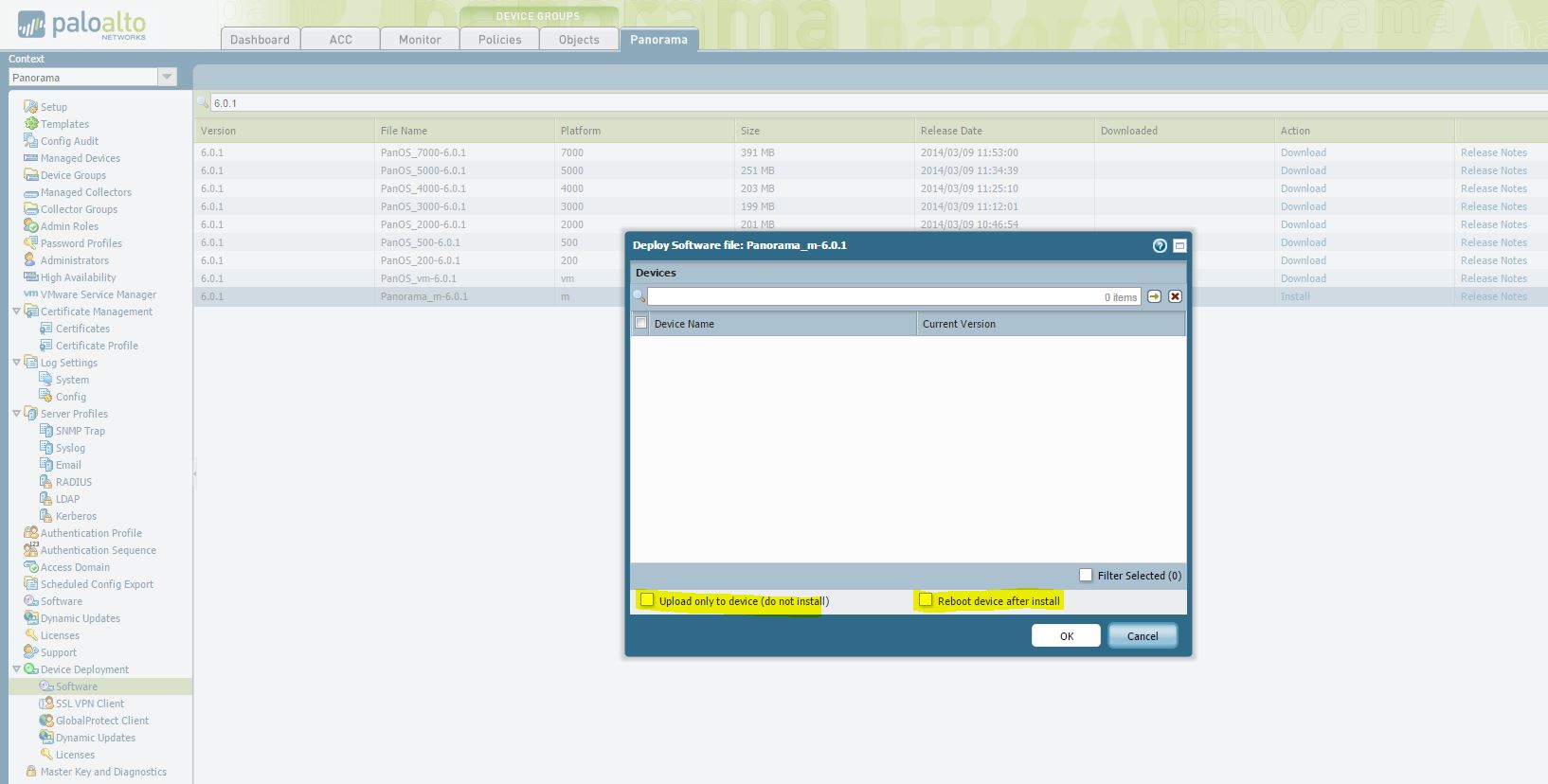
Task: Open Release Notes for PanOS_vm-6.0.1
Action: click(1494, 278)
